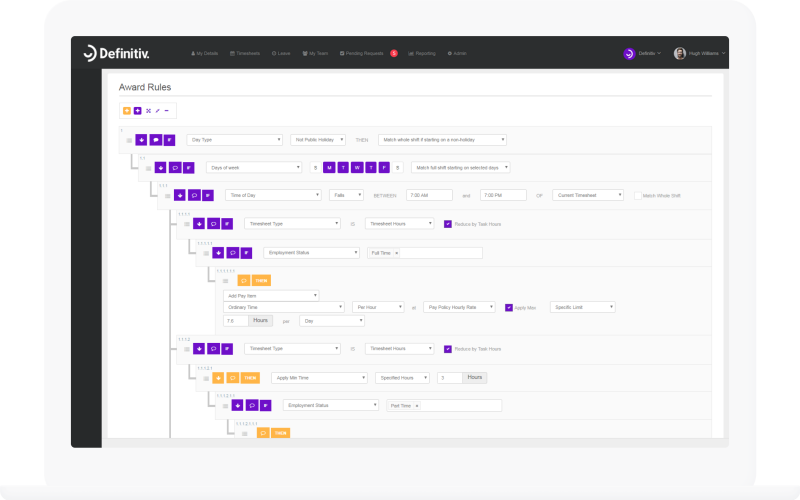Click down-arrow icon on Time of Day rule

pos(180,195)
